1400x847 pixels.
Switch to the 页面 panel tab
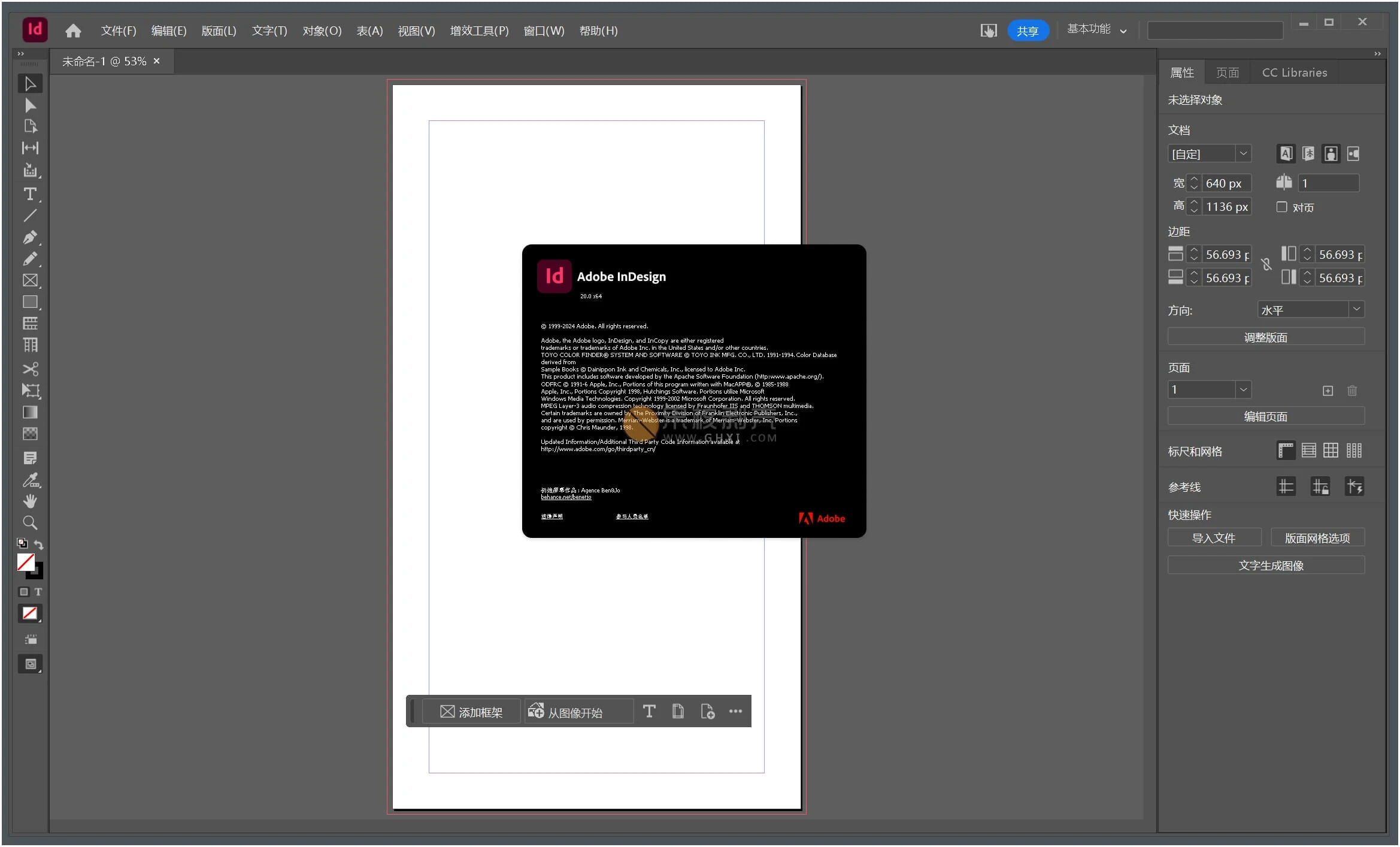1228,72
